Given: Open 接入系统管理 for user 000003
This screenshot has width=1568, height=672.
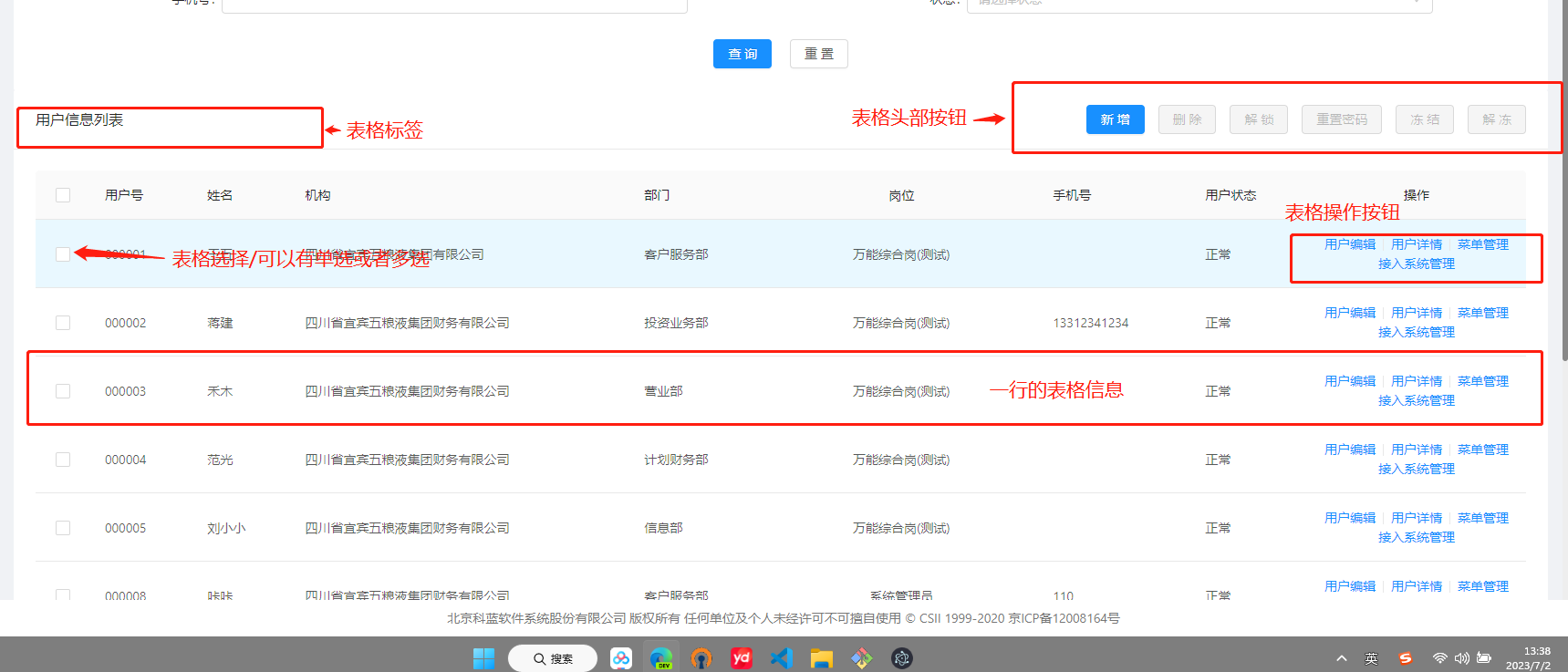Looking at the screenshot, I should pos(1417,400).
